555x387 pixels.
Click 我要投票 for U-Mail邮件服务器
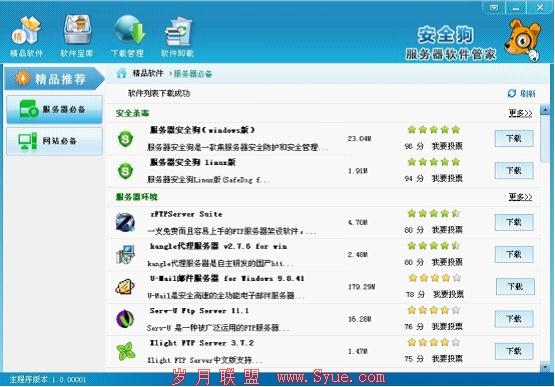click(448, 294)
